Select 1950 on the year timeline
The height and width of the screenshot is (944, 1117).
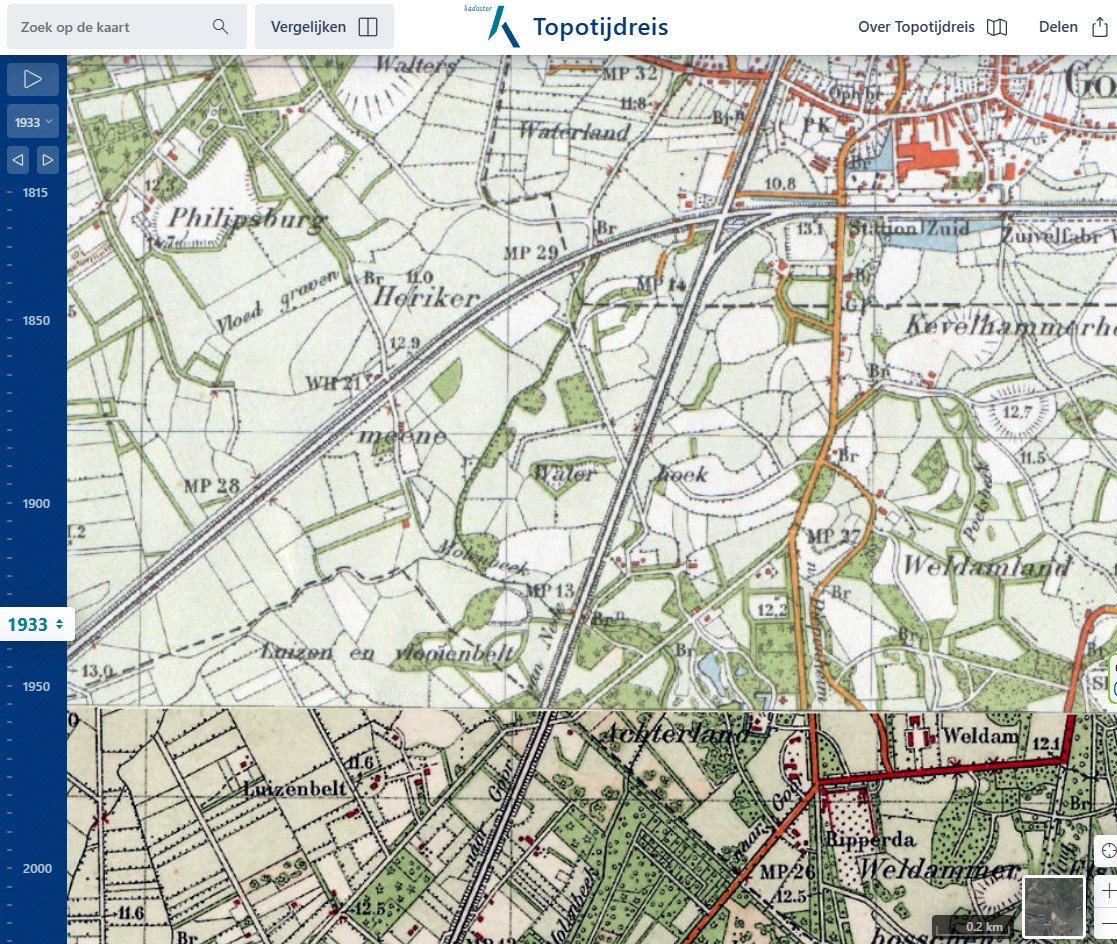click(35, 687)
